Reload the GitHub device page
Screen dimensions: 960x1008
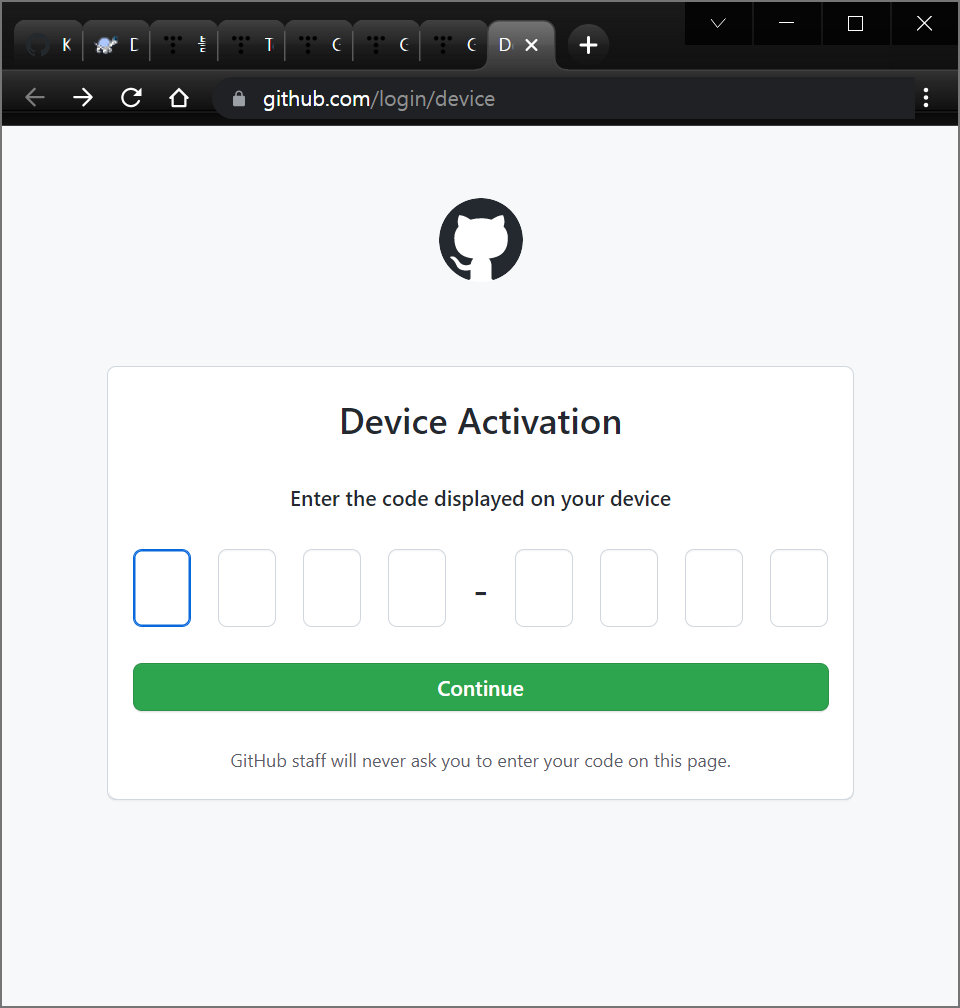[x=131, y=98]
